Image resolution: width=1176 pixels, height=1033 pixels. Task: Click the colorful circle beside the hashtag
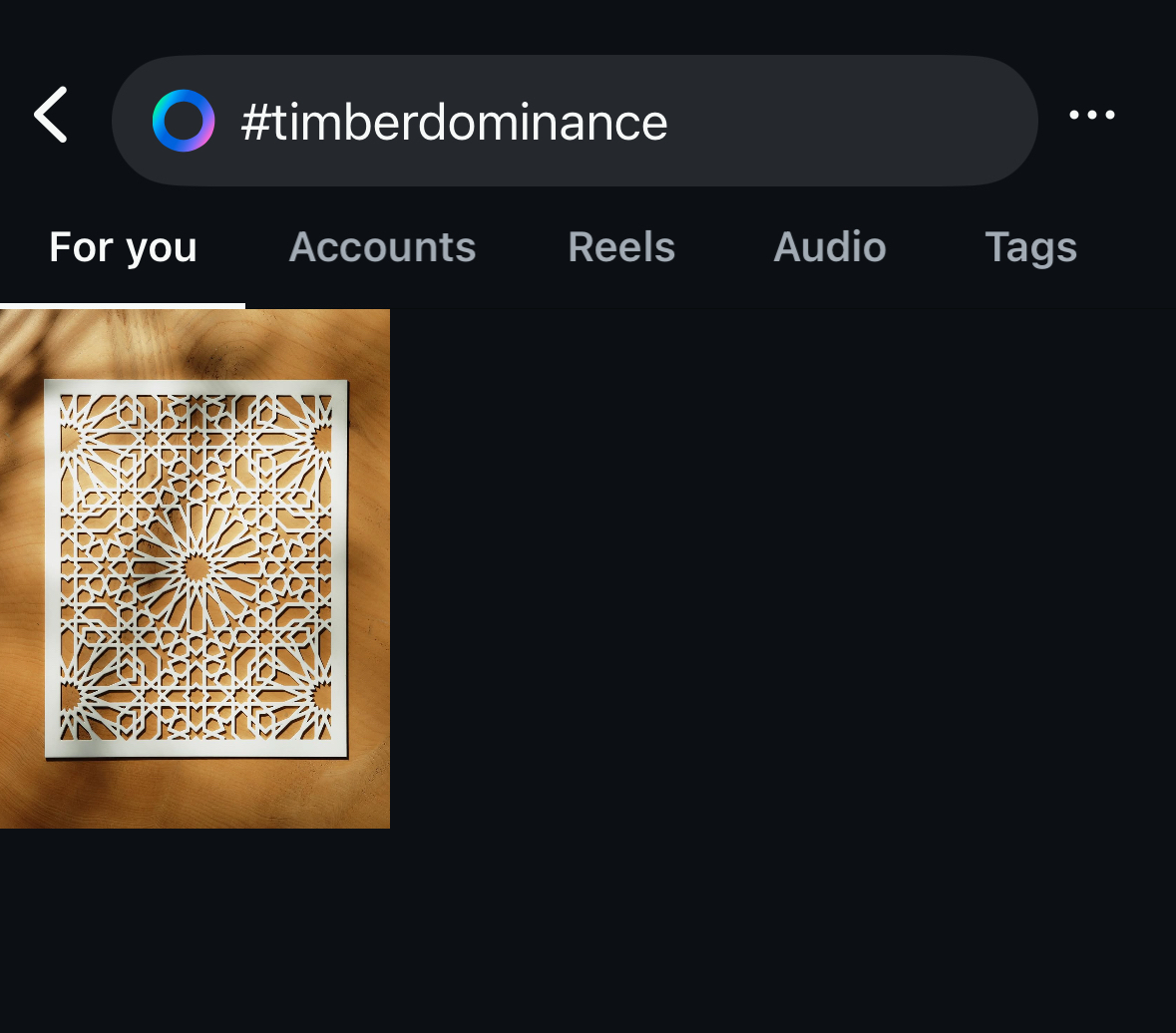pos(184,121)
